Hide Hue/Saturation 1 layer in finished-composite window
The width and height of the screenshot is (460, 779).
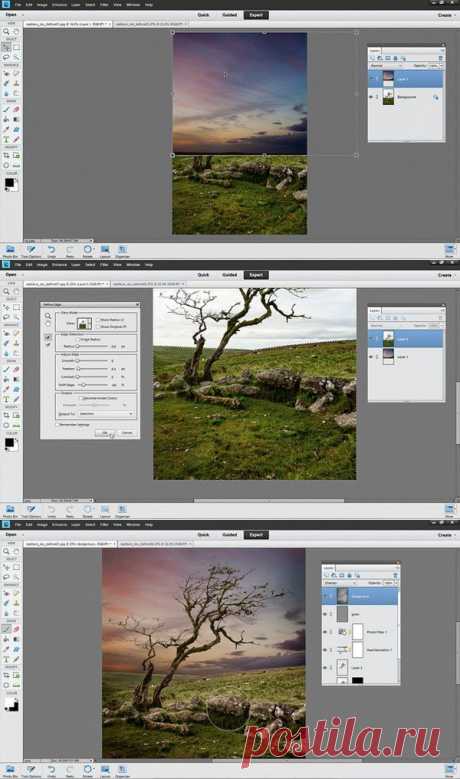(325, 650)
